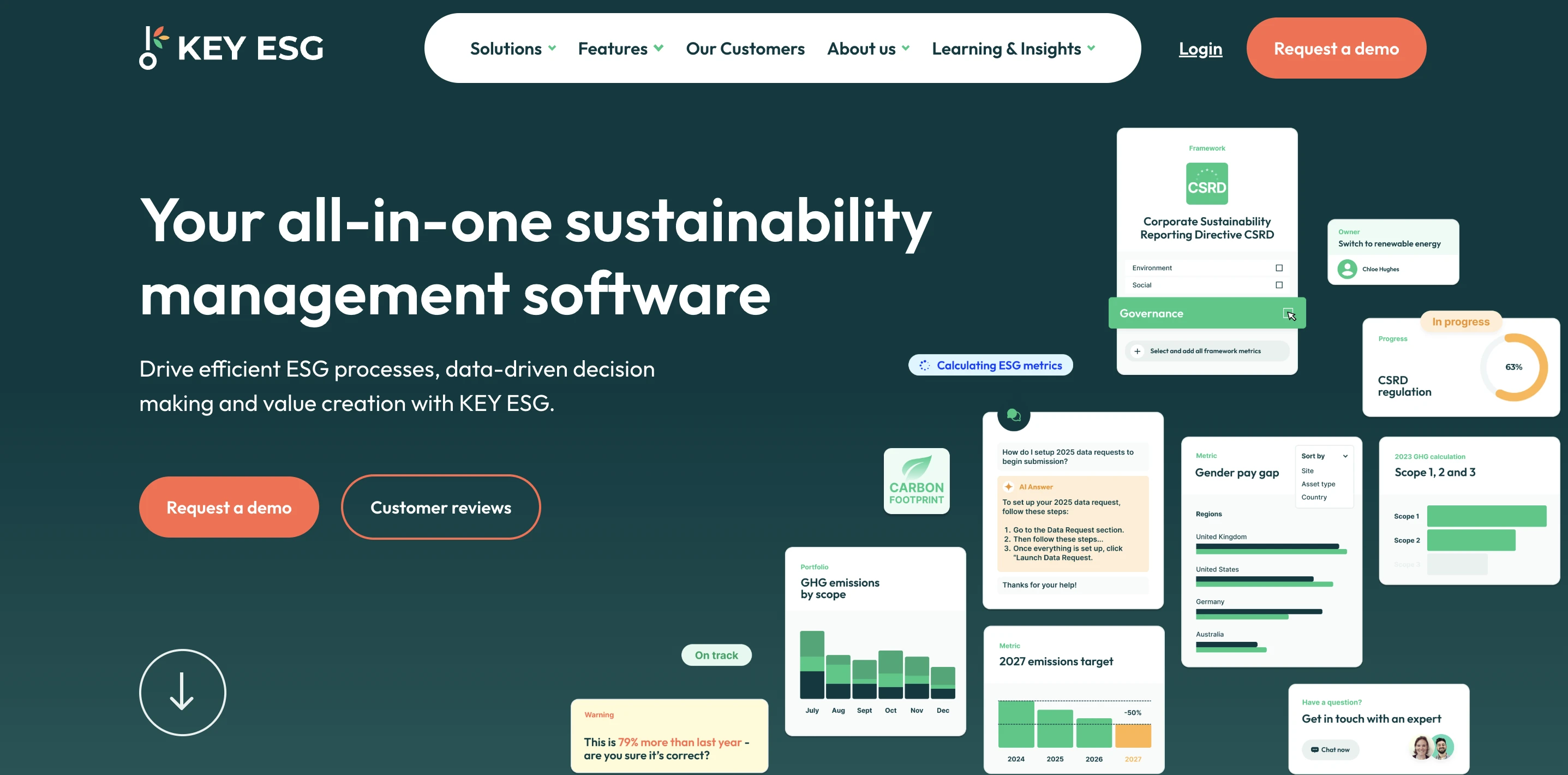Click the plus icon next to framework metrics
This screenshot has height=775, width=1568.
point(1137,351)
